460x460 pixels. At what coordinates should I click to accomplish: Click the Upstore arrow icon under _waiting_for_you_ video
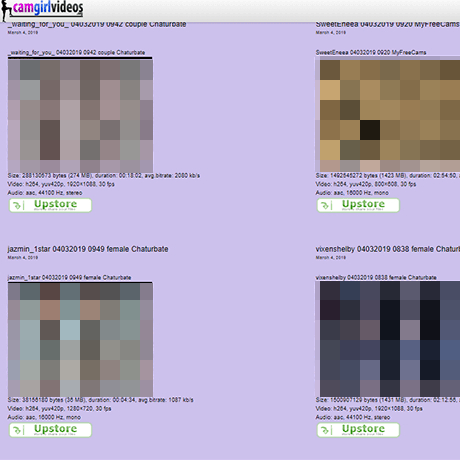[x=17, y=205]
